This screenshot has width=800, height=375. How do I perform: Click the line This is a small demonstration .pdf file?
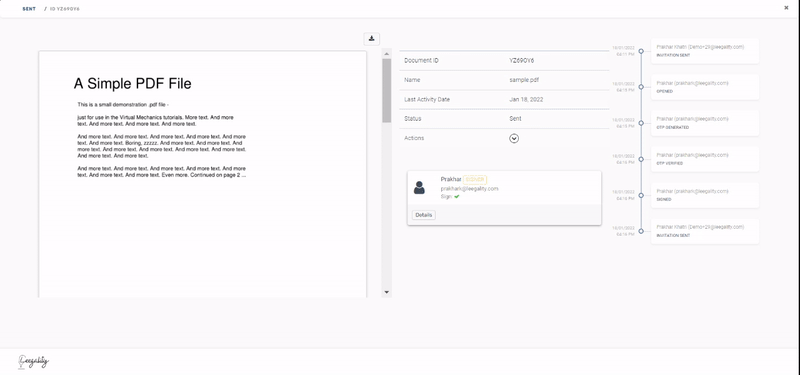click(x=123, y=105)
